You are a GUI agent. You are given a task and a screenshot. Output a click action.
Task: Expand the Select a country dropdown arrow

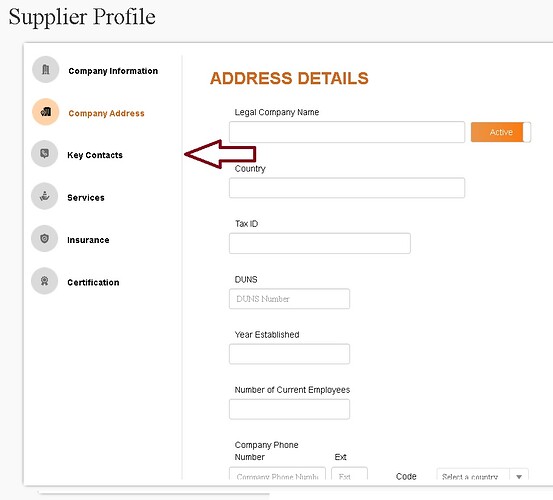[x=519, y=476]
